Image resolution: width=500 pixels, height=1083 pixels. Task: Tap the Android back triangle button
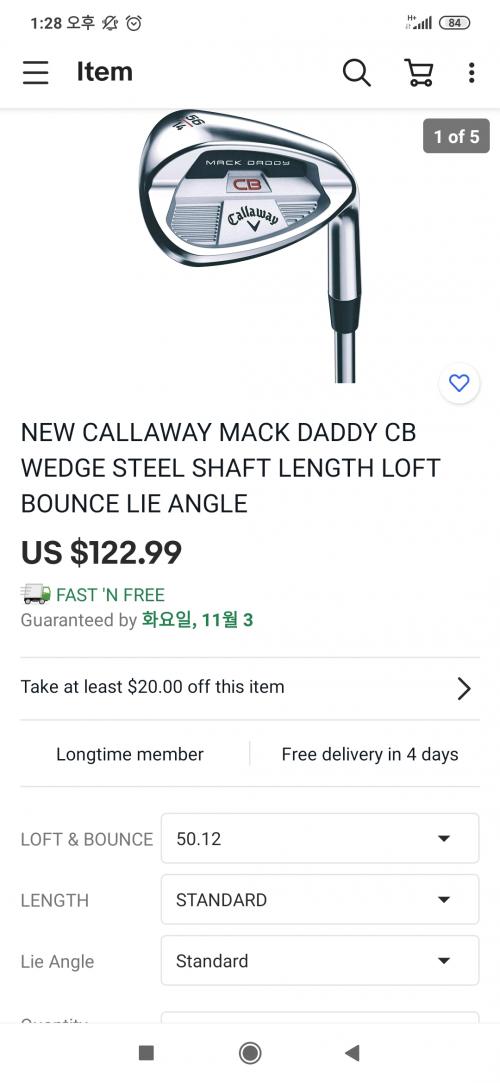pyautogui.click(x=352, y=1053)
